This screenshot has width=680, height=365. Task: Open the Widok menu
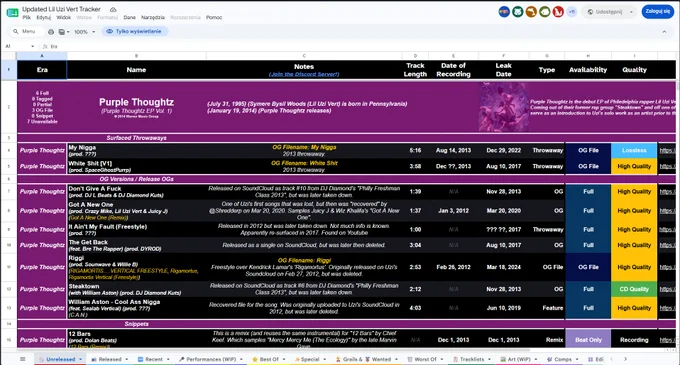click(63, 17)
